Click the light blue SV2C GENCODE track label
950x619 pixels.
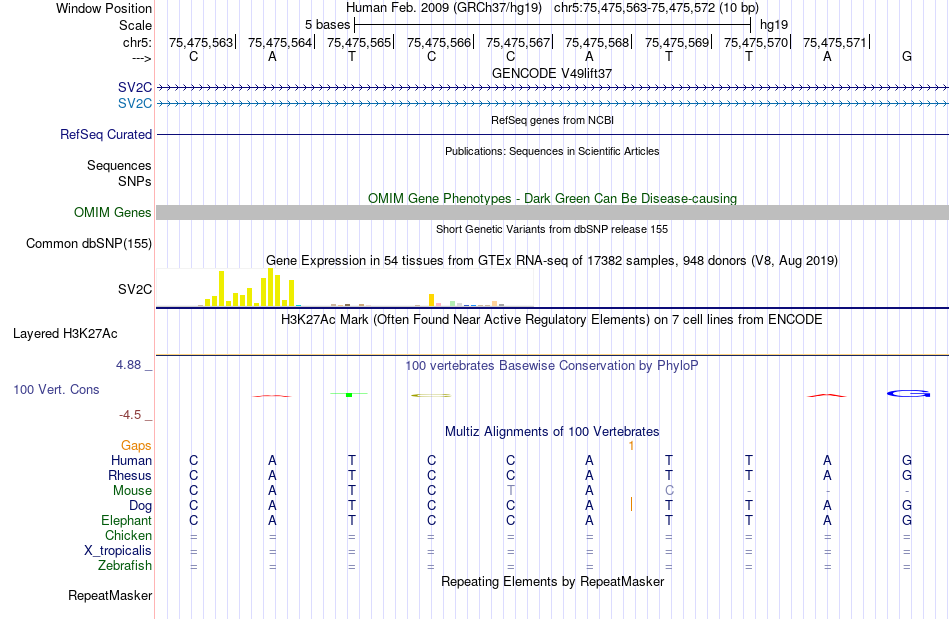tap(135, 104)
